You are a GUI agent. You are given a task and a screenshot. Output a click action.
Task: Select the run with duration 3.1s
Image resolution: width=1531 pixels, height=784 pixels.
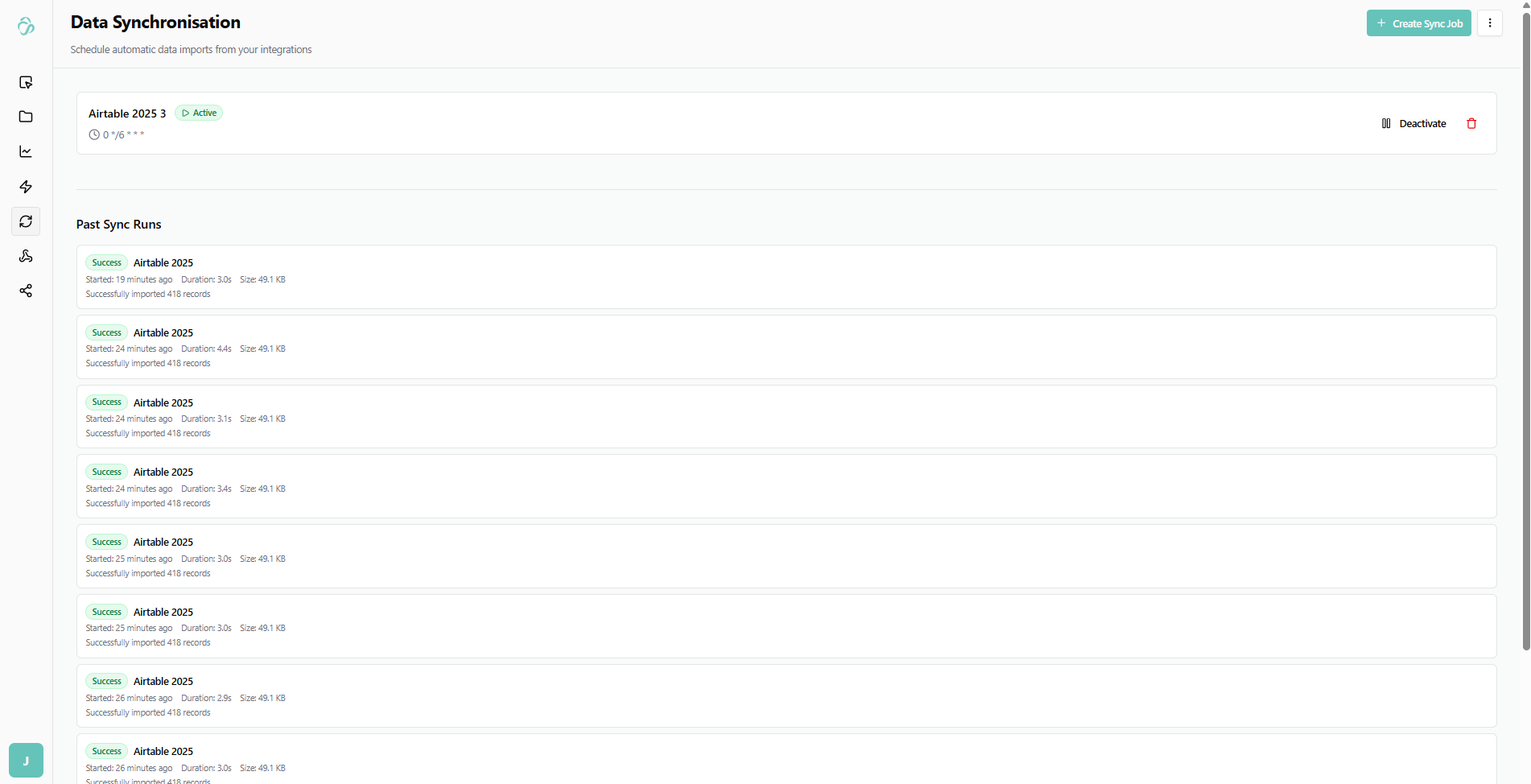tap(786, 417)
